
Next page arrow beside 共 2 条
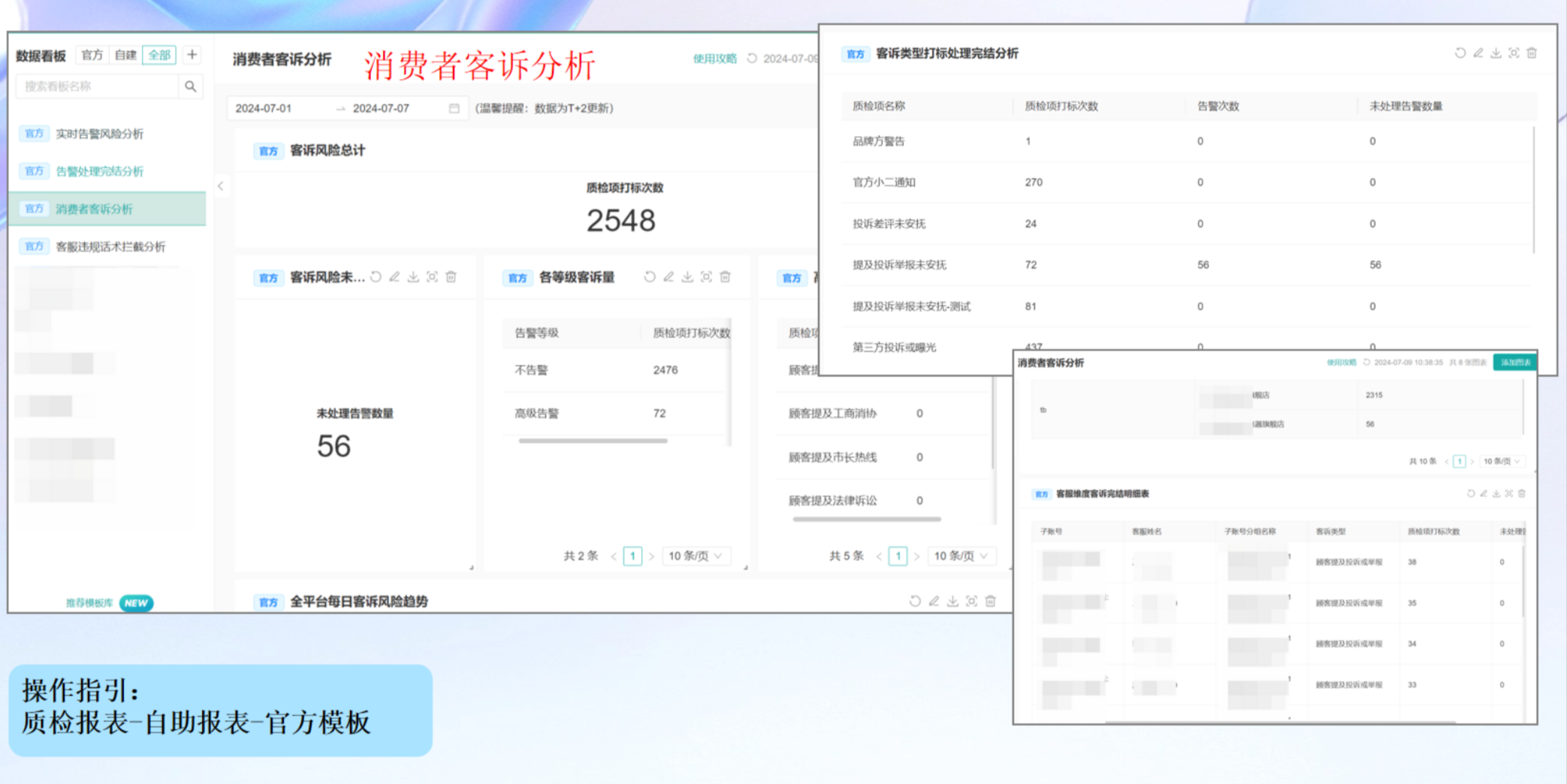point(651,556)
